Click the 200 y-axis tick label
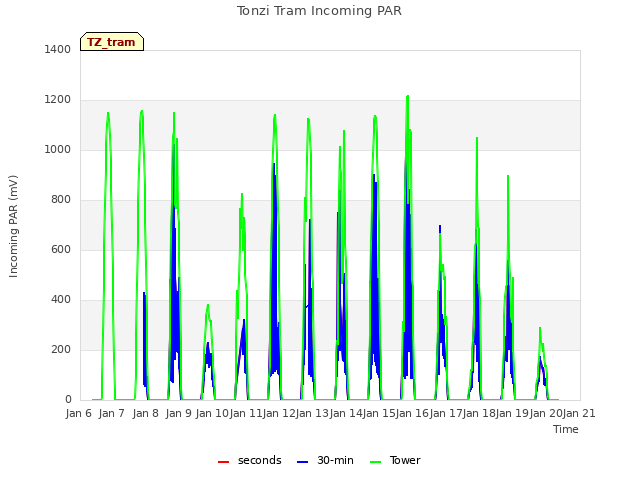640x480 pixels. point(61,350)
